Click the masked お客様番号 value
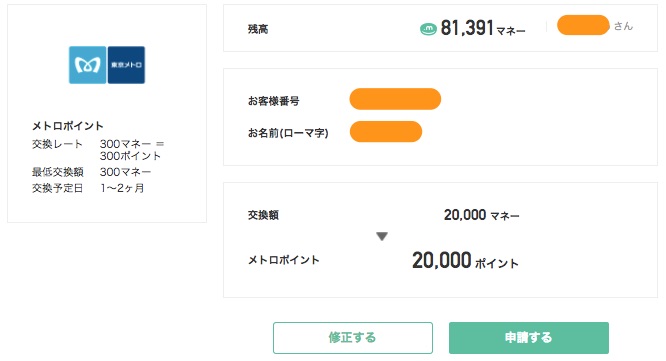Screen dimensions: 666x361 point(395,99)
